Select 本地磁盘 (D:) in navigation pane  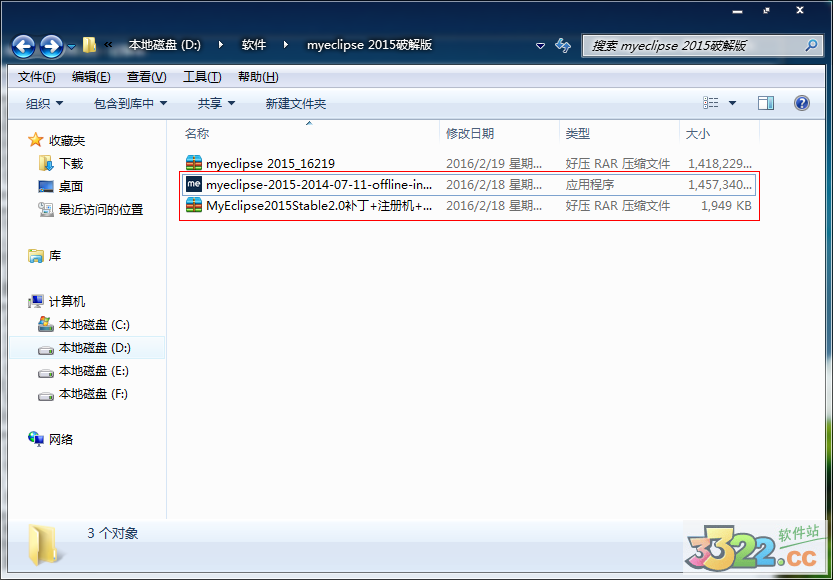pyautogui.click(x=95, y=348)
